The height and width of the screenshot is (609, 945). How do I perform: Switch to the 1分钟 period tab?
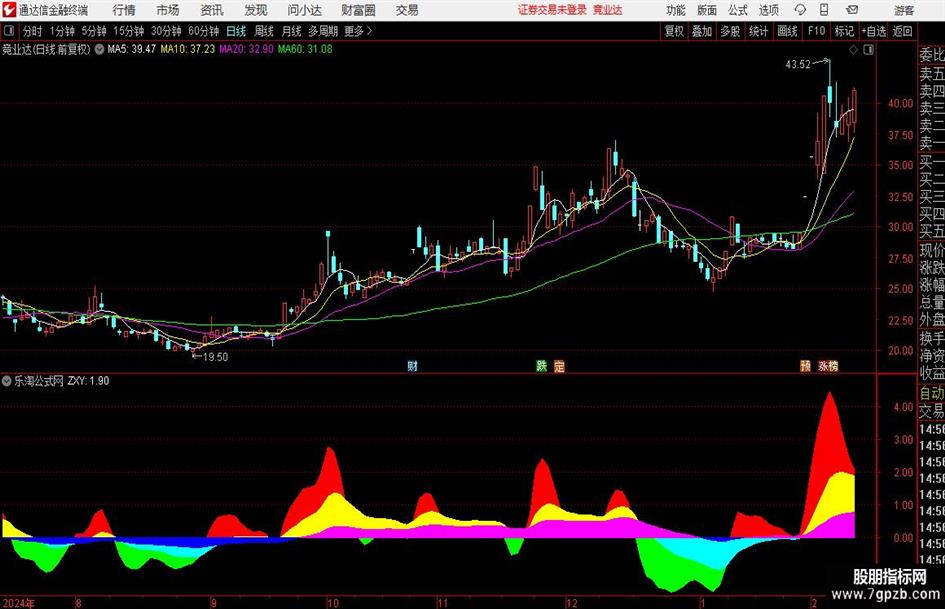(62, 31)
